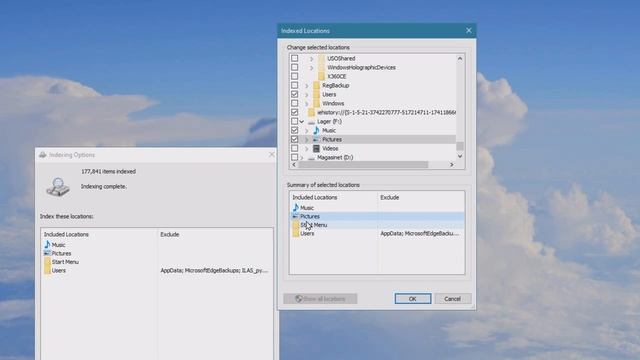Click the Included Locations header in summary
The width and height of the screenshot is (640, 360).
[315, 197]
